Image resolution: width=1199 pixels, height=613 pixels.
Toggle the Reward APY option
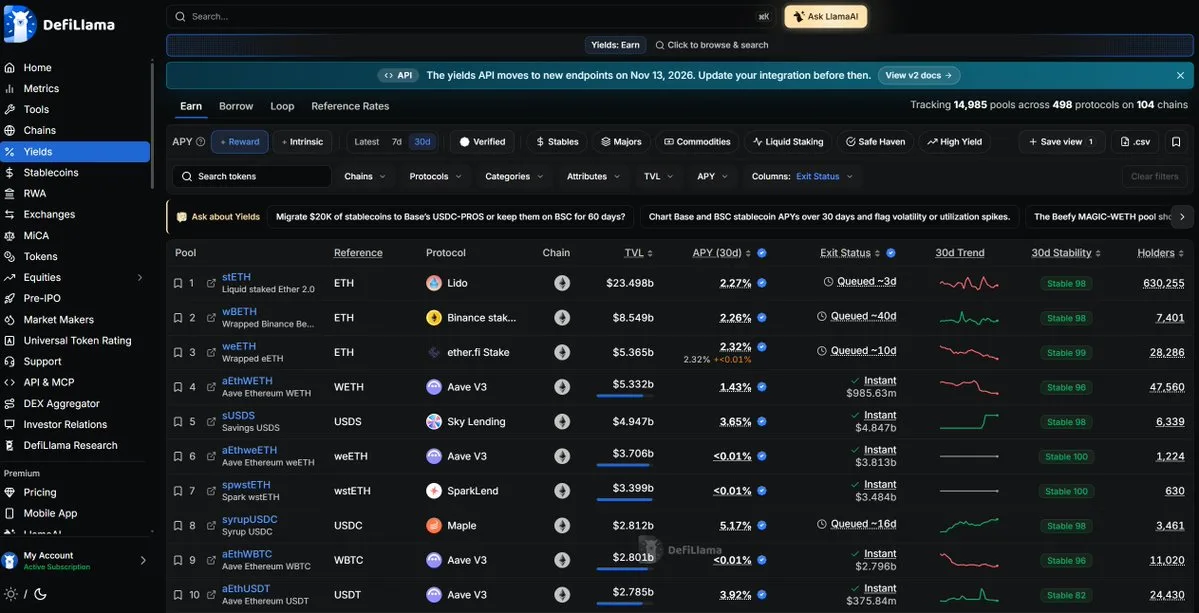click(239, 141)
